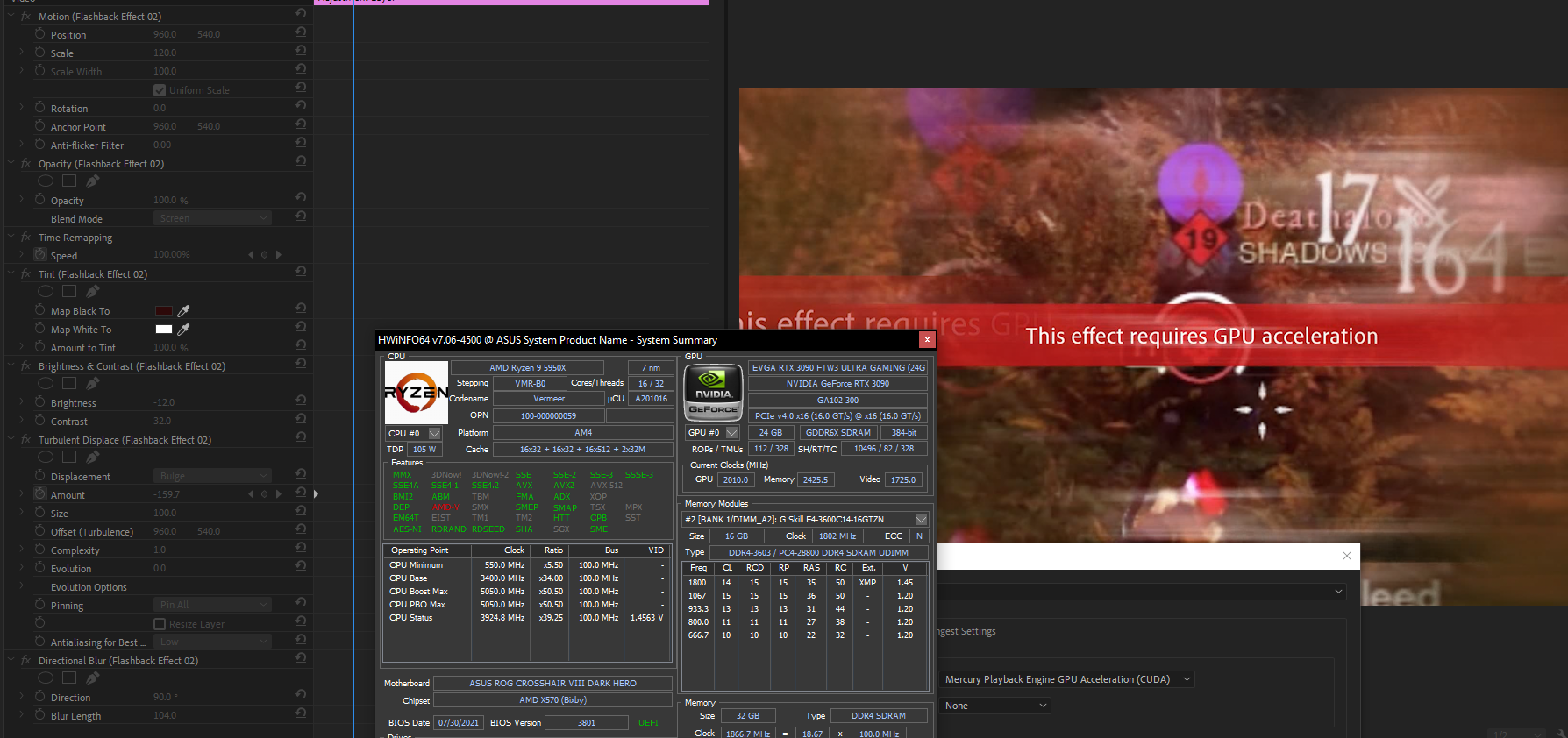Screen dimensions: 1568x738
Task: Click the Blur Length value 104.0
Action: [165, 715]
